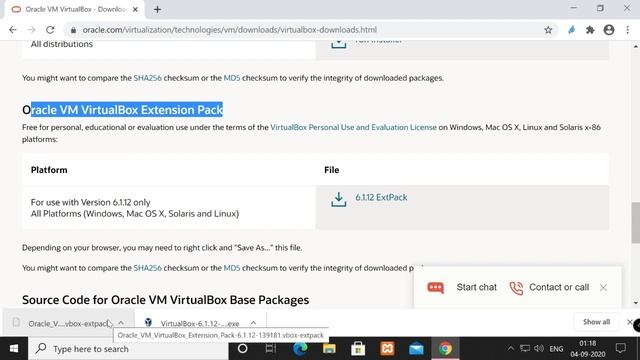Click the phone icon by Contact or call
The height and width of the screenshot is (360, 640).
pos(516,288)
